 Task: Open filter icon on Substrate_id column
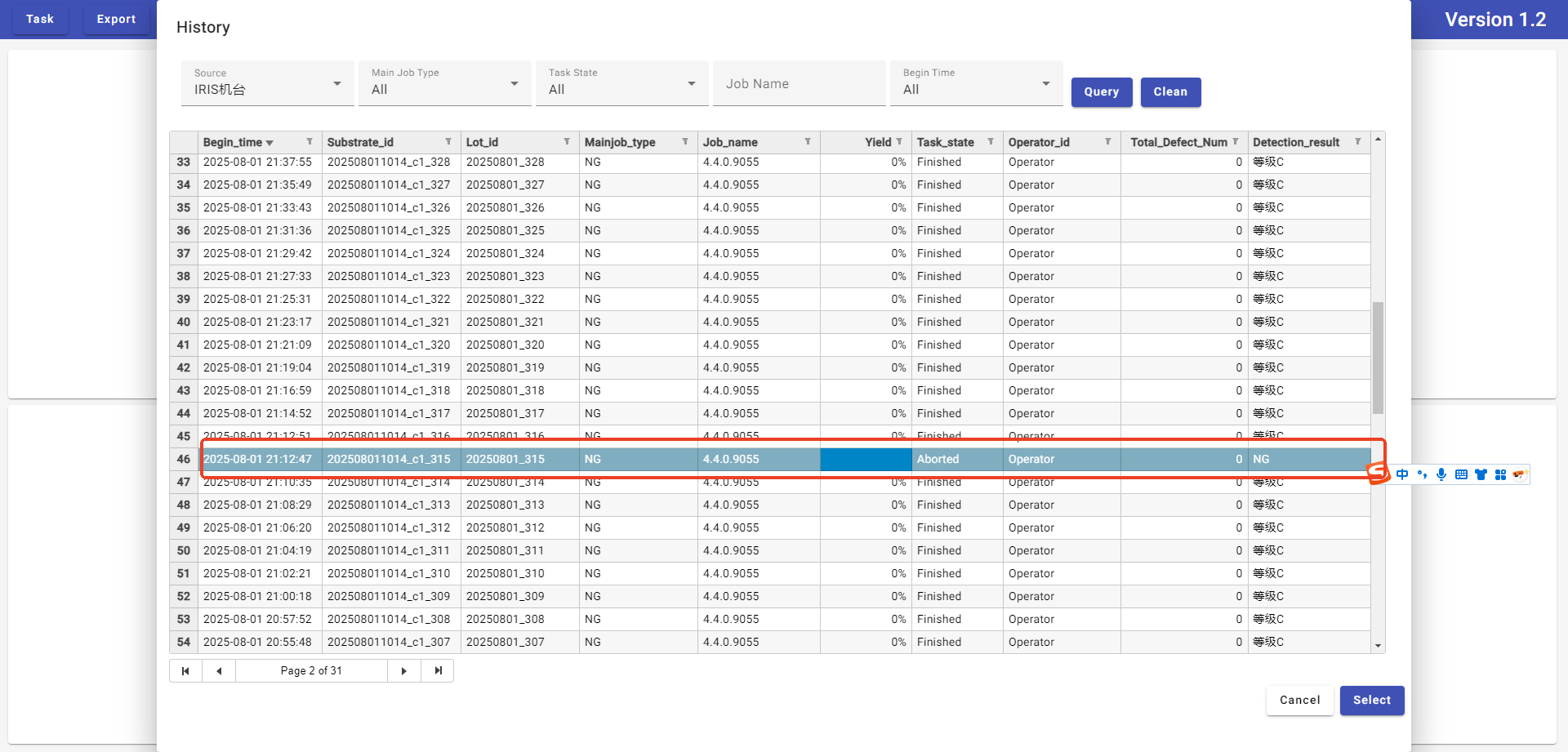[x=448, y=142]
